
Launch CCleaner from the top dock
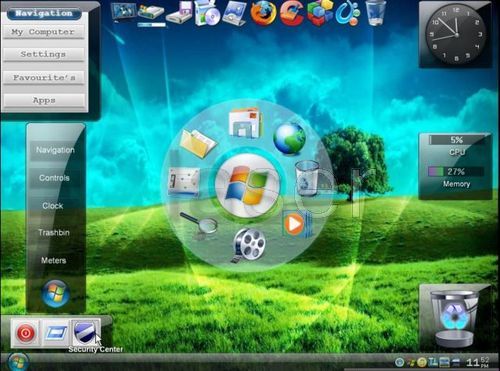(292, 13)
